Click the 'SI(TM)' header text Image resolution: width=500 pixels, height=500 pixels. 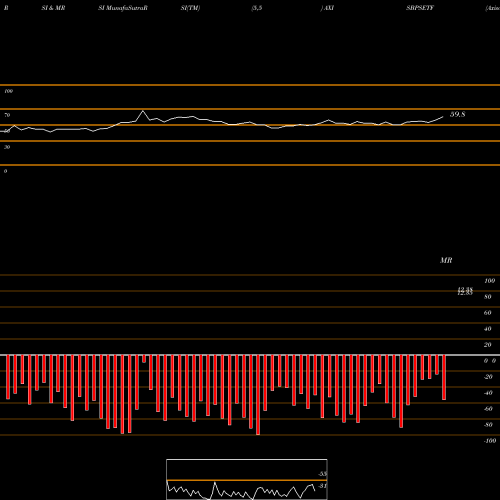[190, 8]
